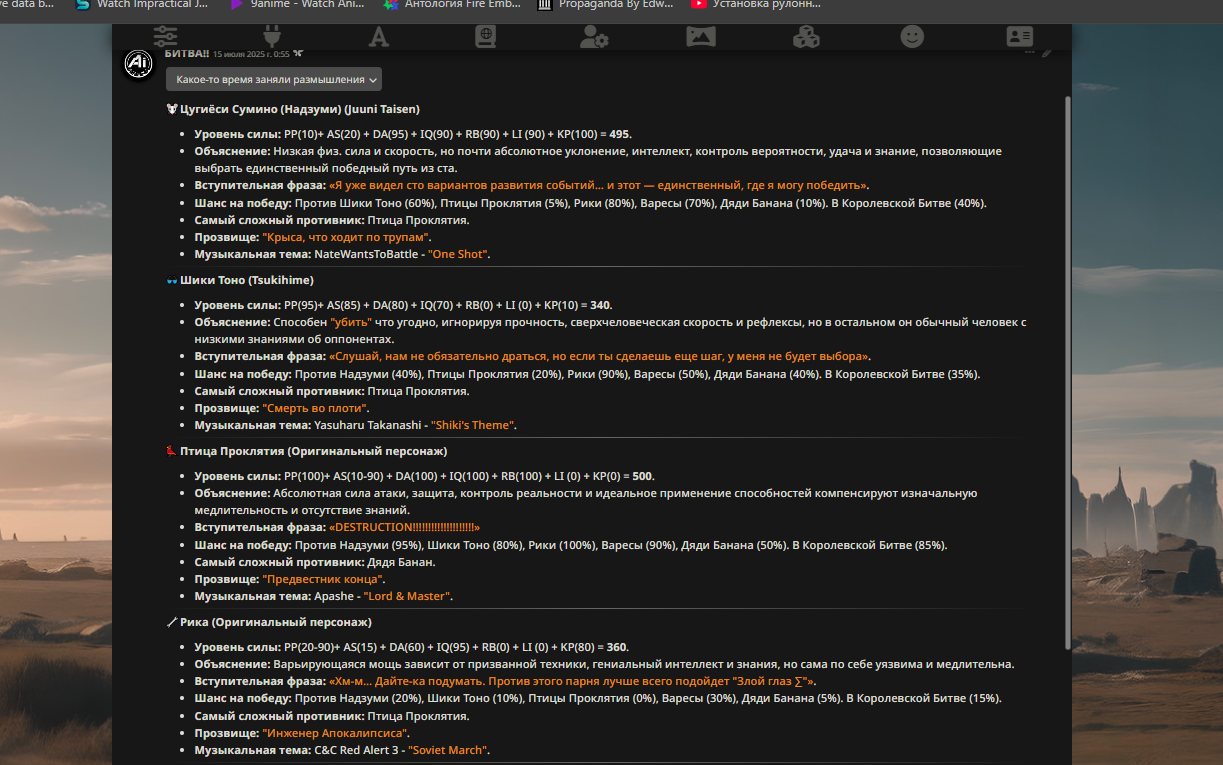This screenshot has width=1223, height=765.
Task: Open the backgrounds image icon
Action: (701, 37)
